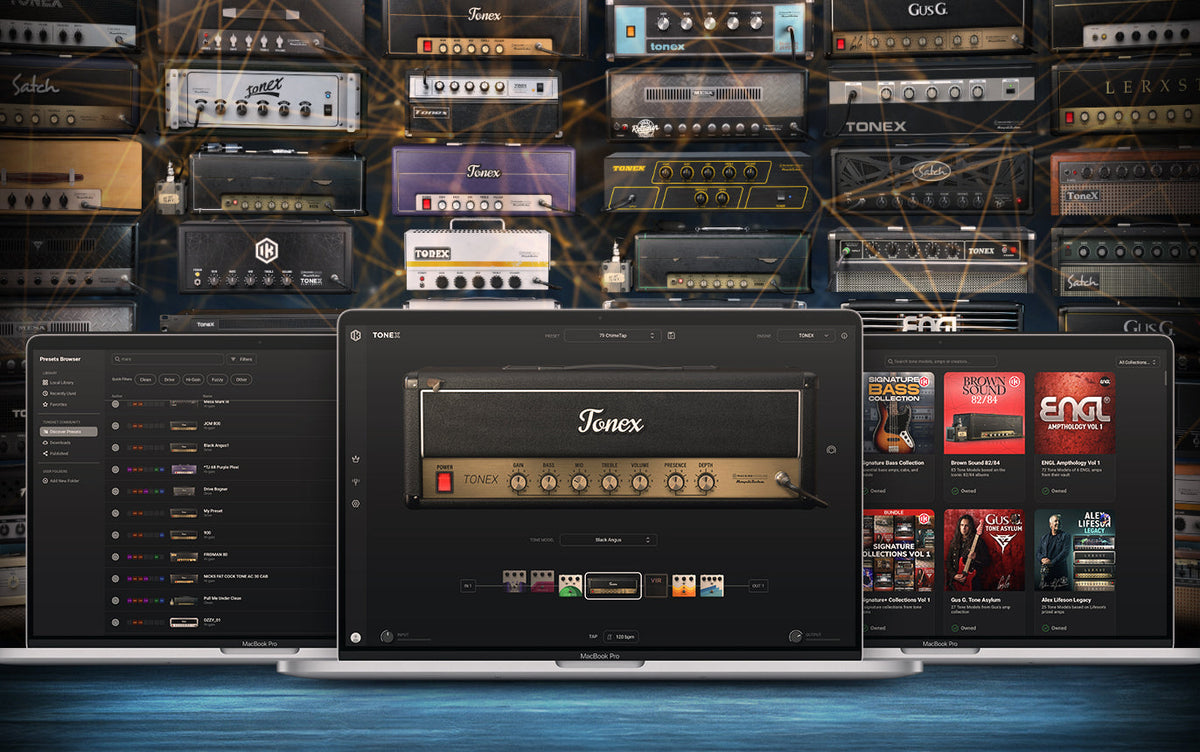Click the crown icon in the TONEX sidebar
Screen dimensions: 1200x752
click(356, 459)
